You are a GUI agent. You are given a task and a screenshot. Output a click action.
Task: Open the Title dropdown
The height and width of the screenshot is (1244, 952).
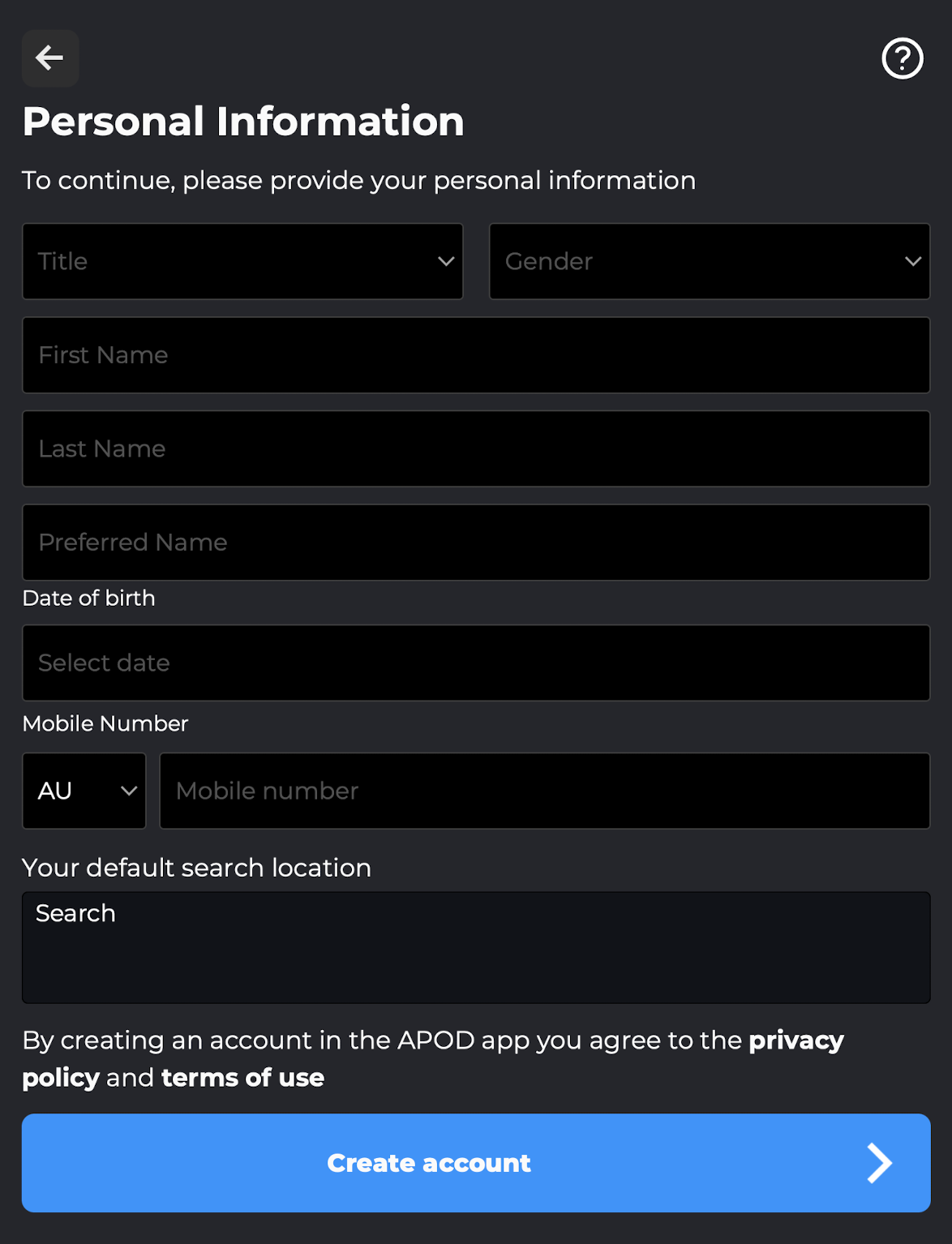(242, 261)
